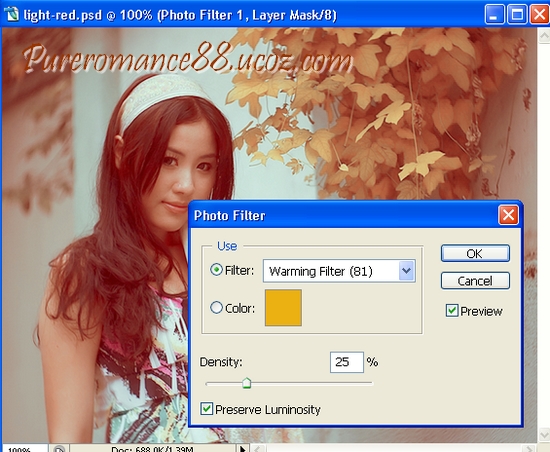The width and height of the screenshot is (550, 452).
Task: Select the Color radio button
Action: (216, 308)
